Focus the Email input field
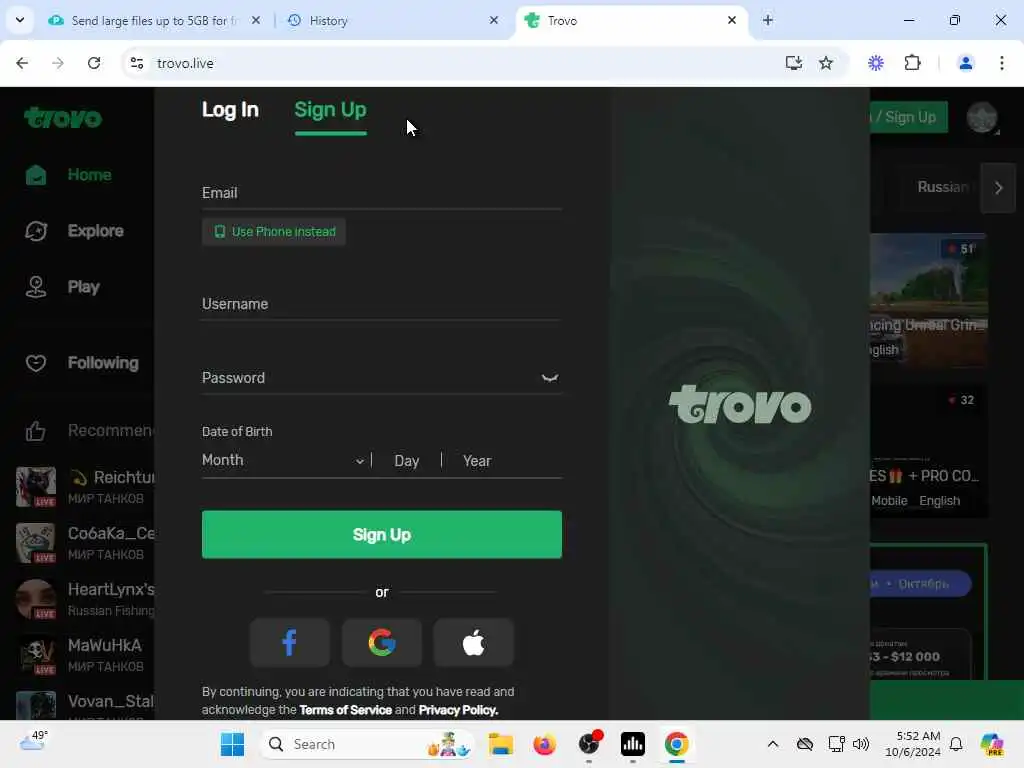The width and height of the screenshot is (1024, 768). pos(381,193)
